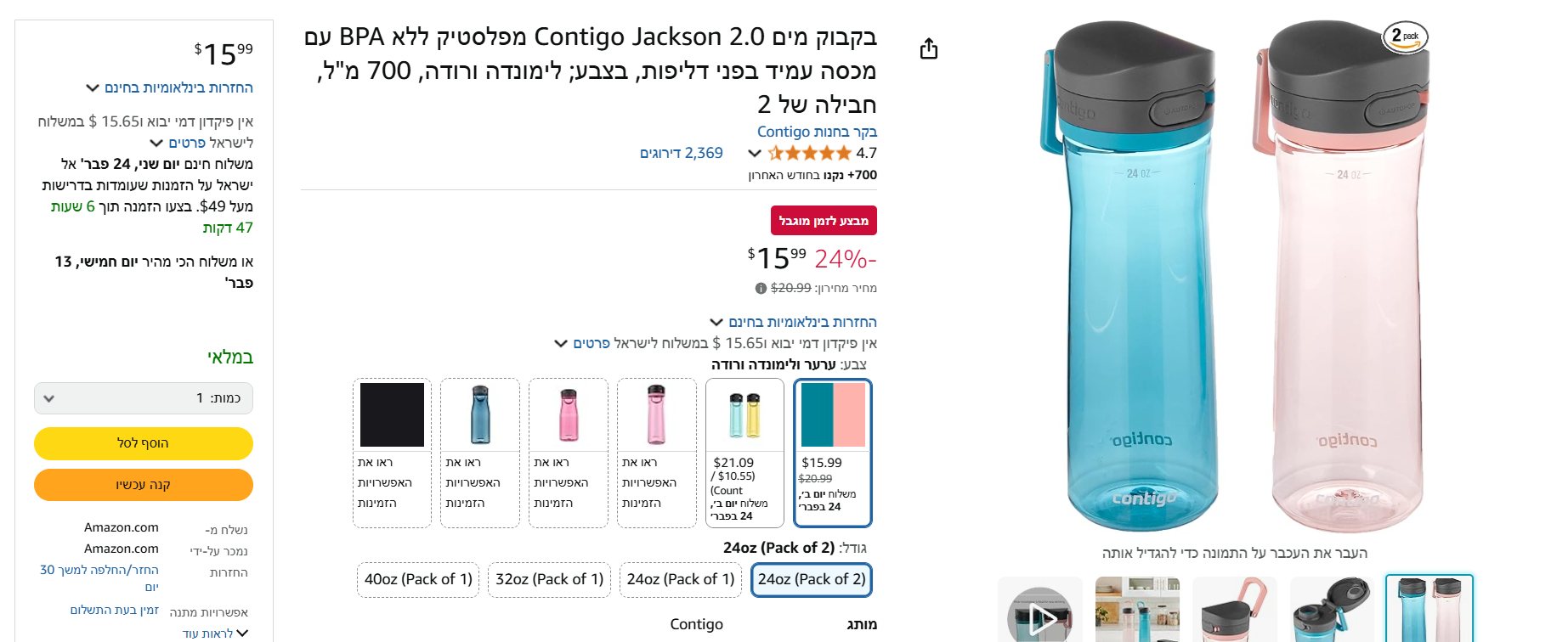This screenshot has width=1568, height=642.
Task: Click the star rating icons
Action: (x=808, y=154)
